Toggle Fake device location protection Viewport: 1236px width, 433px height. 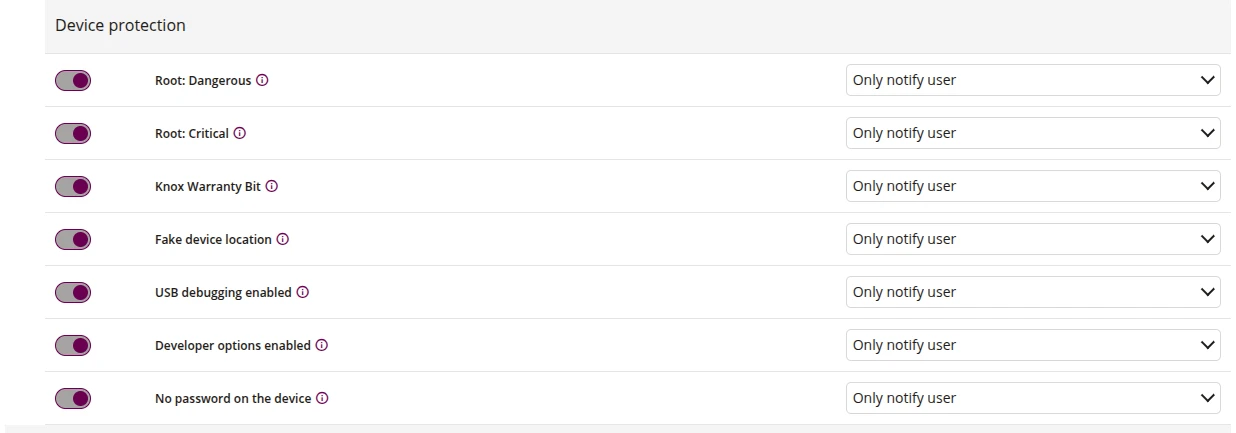[73, 239]
